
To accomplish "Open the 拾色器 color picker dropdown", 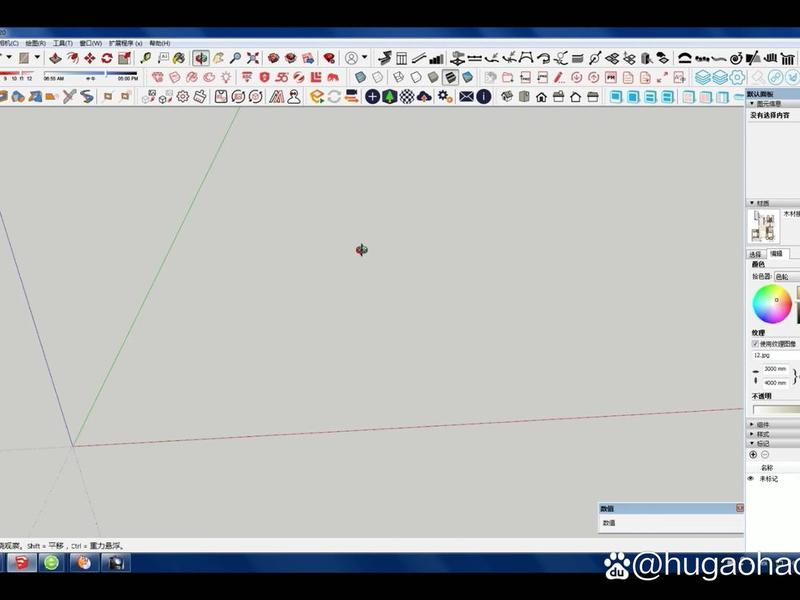I will [x=787, y=277].
